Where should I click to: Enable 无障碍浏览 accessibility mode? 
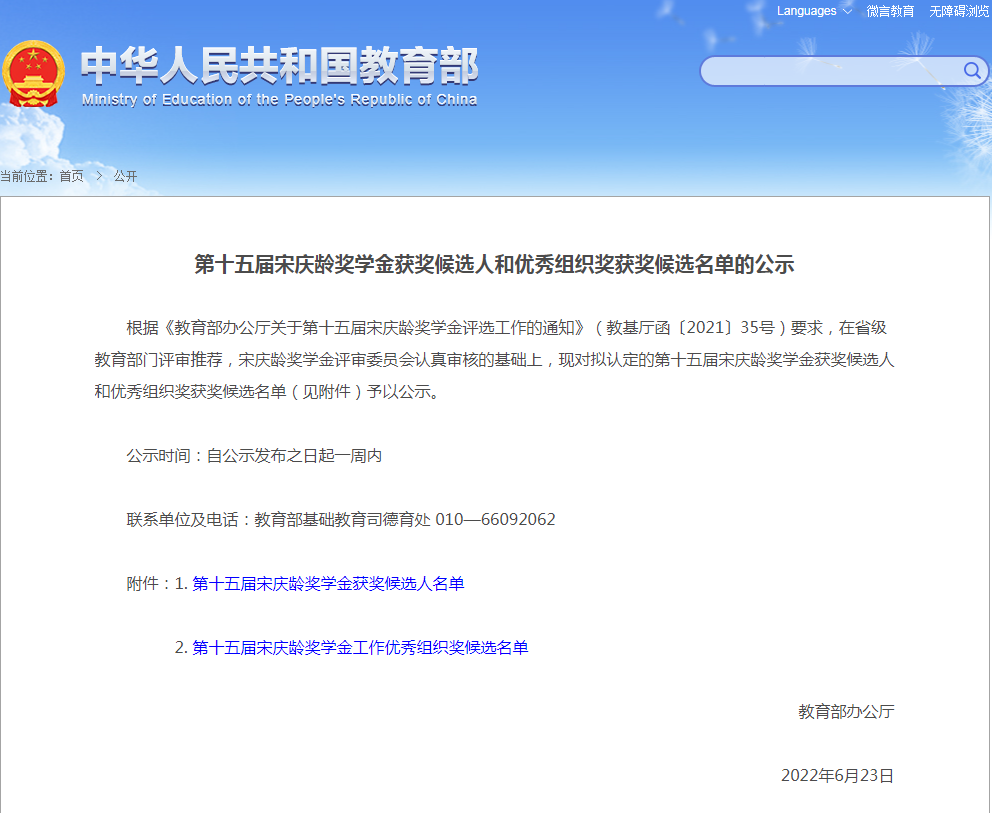pyautogui.click(x=958, y=11)
